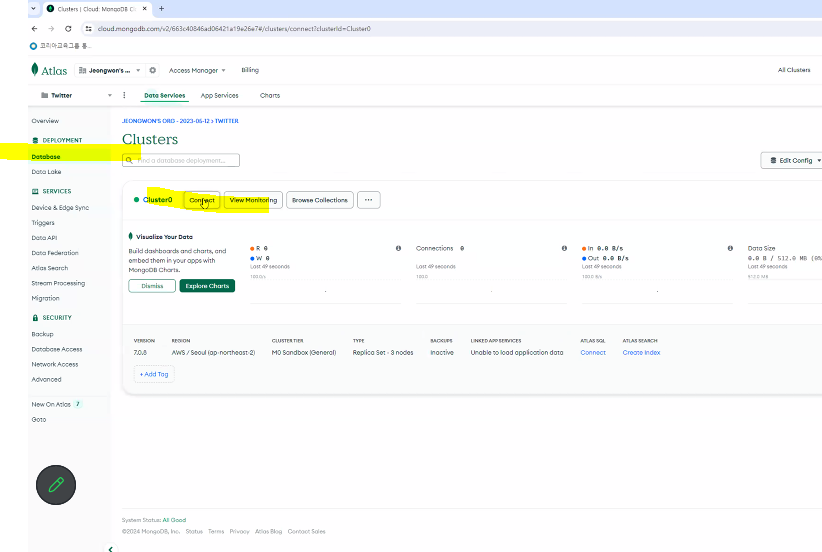Switch to the Charts tab
Screen dimensions: 822x552
click(x=270, y=95)
